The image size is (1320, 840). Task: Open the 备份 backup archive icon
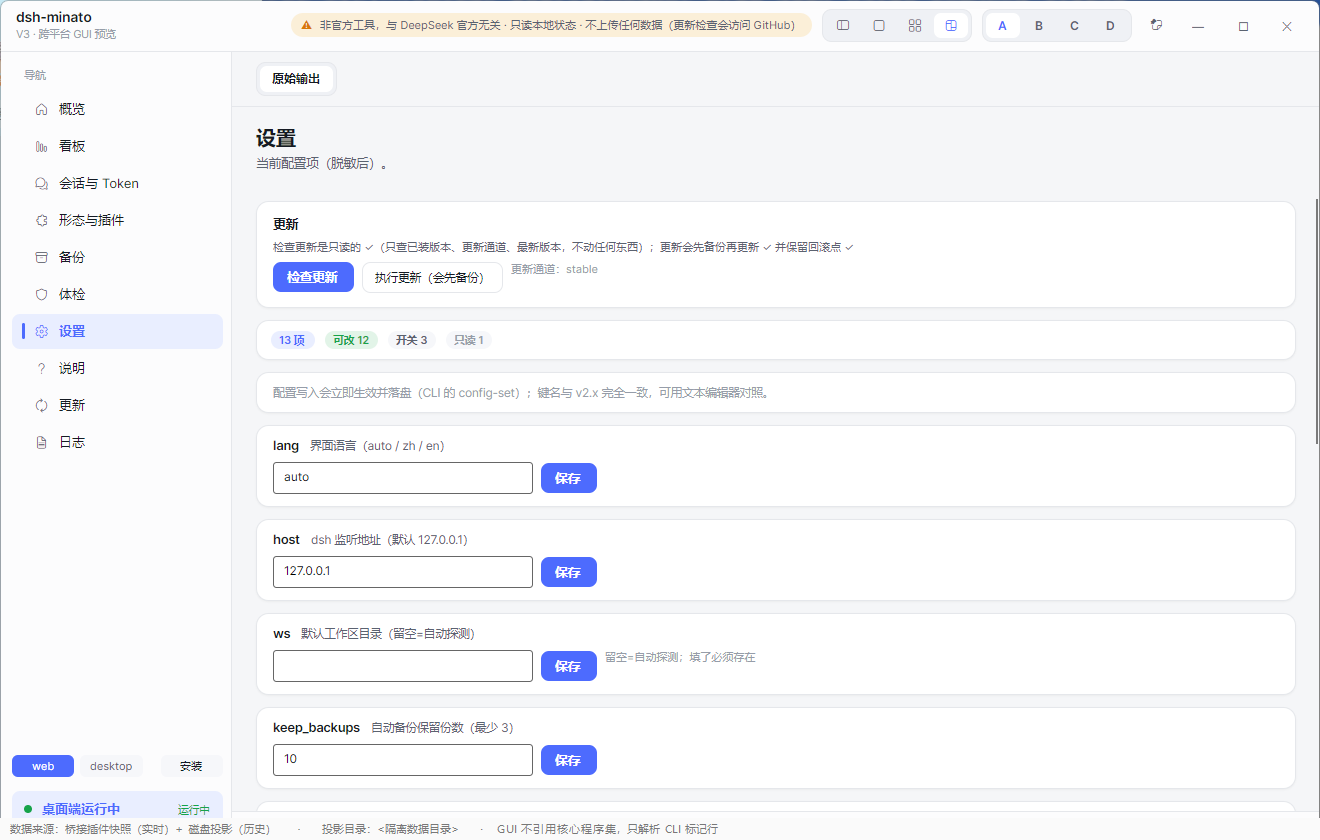tap(41, 257)
